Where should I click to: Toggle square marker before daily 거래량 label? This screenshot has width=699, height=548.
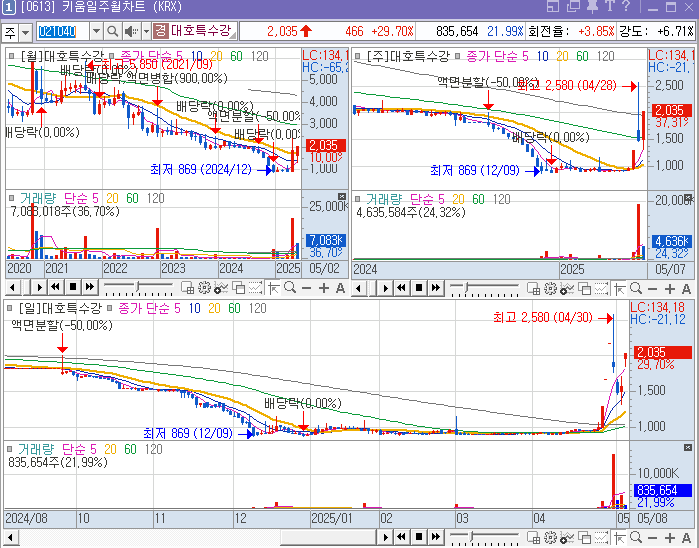10,449
